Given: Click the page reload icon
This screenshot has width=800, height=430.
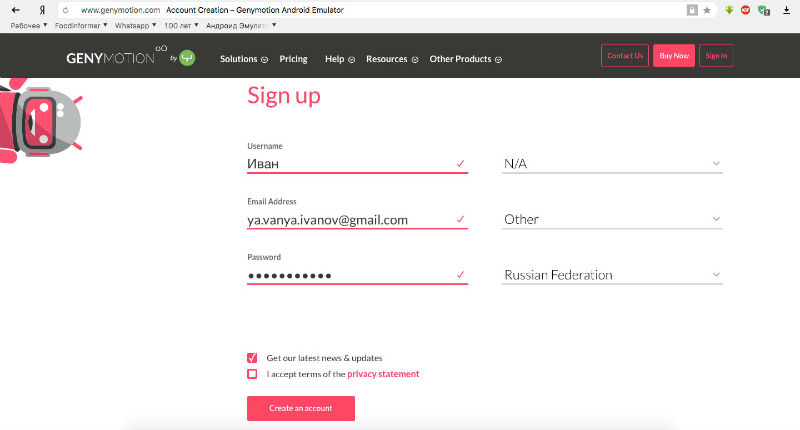Looking at the screenshot, I should click(66, 10).
